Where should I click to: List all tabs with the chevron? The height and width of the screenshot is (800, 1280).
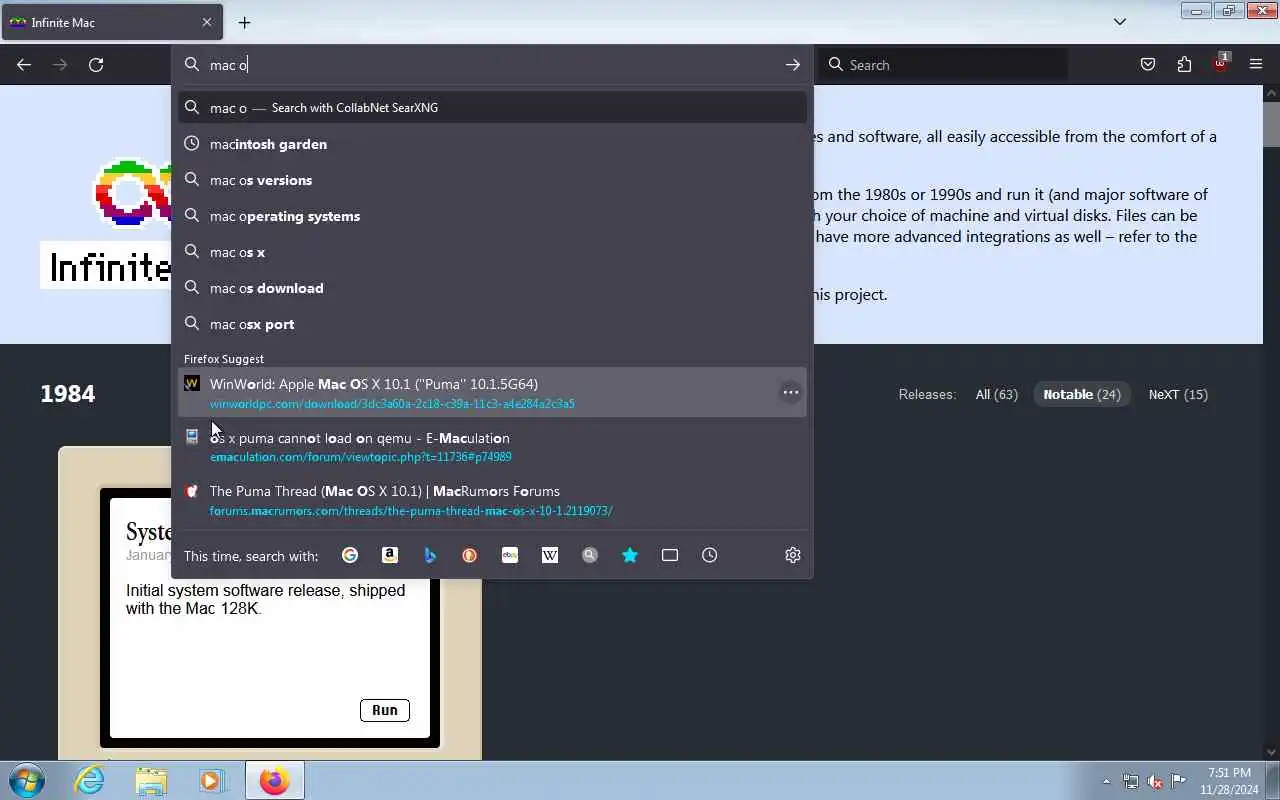point(1120,22)
